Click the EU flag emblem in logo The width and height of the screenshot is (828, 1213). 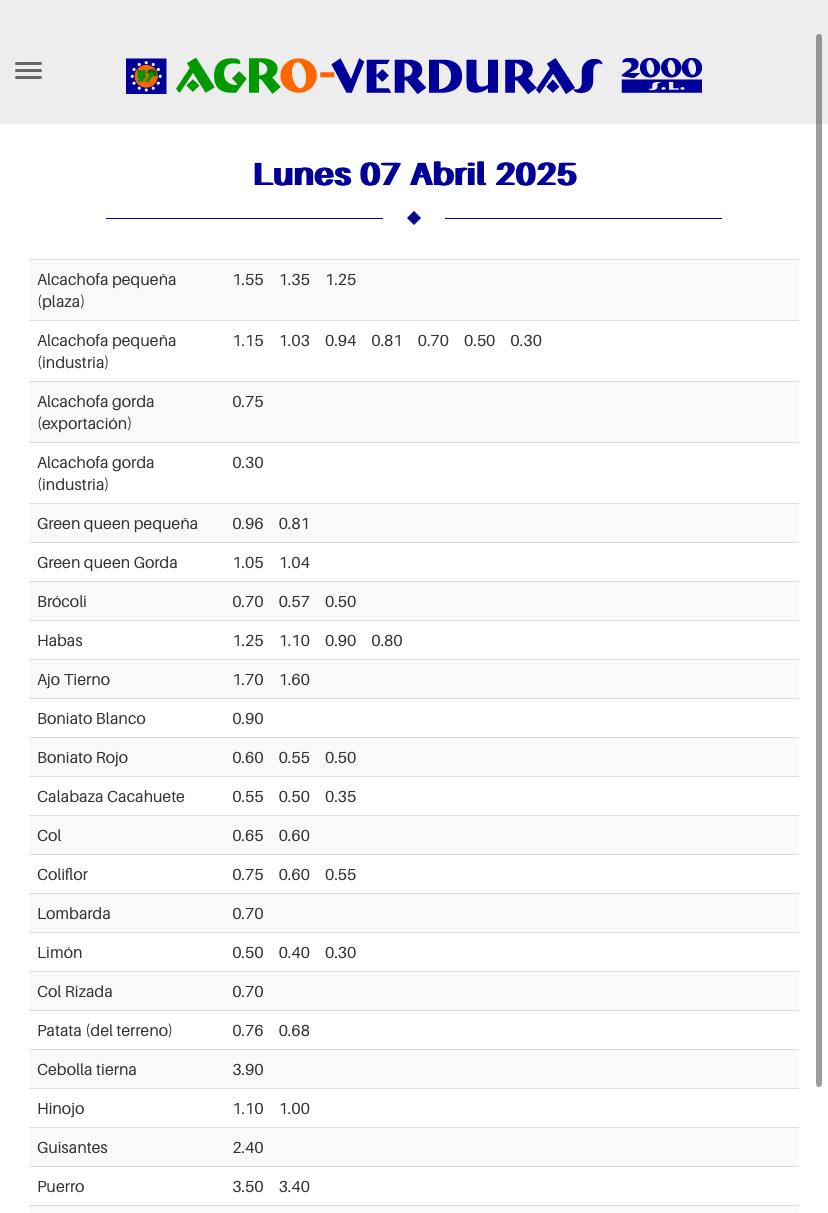[146, 76]
